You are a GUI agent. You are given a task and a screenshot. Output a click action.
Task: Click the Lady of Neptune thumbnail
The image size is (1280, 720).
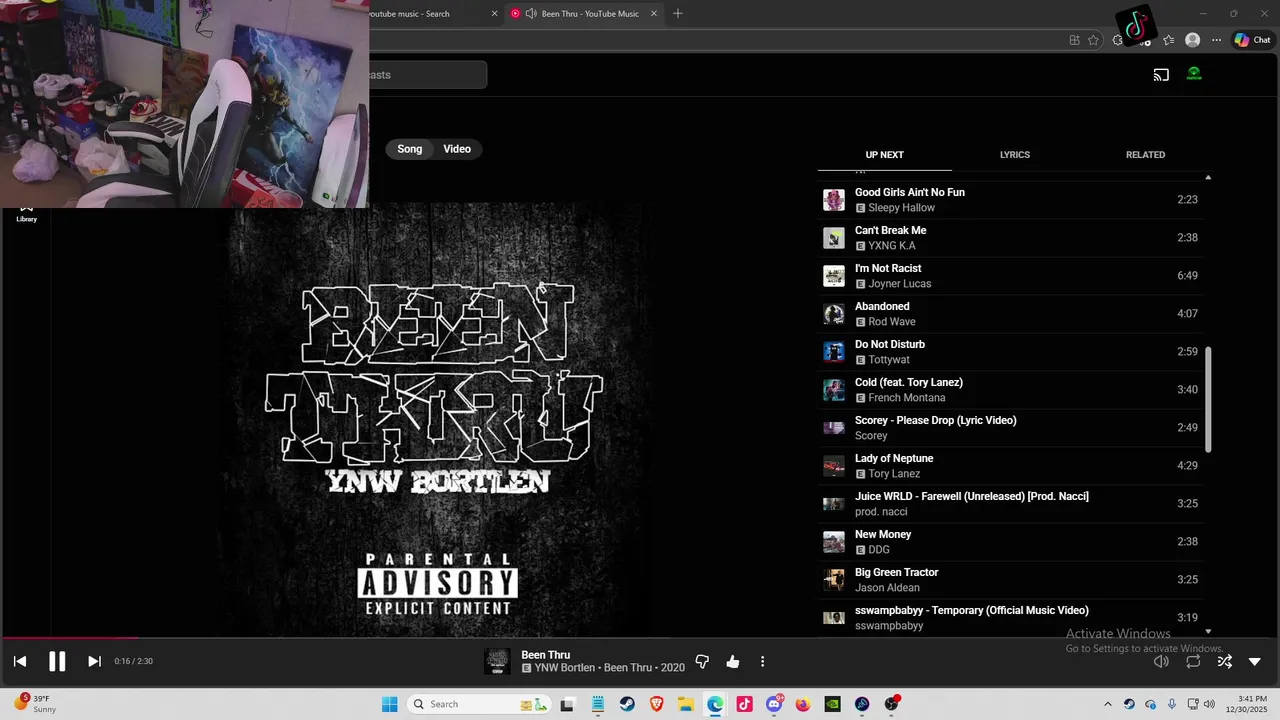tap(834, 466)
